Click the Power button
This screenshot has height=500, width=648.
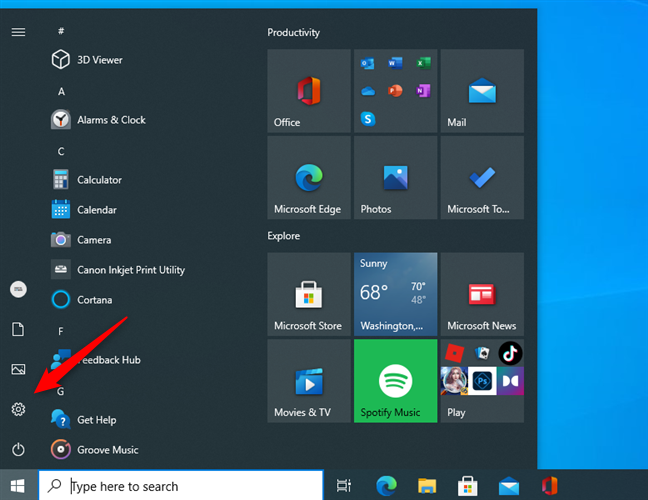pos(18,449)
